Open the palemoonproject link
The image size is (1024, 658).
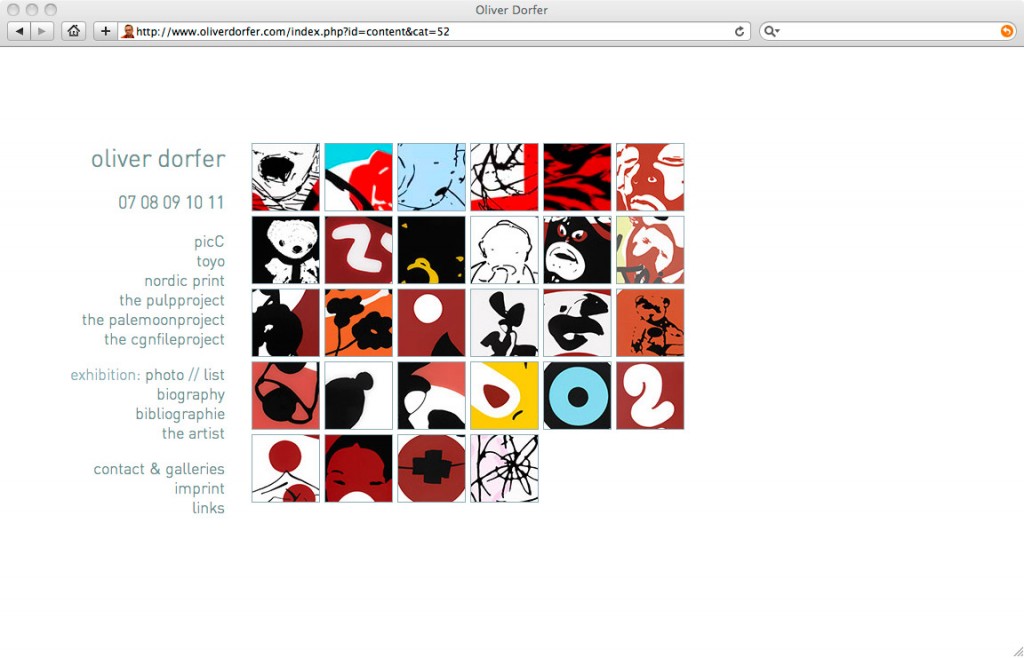(153, 320)
